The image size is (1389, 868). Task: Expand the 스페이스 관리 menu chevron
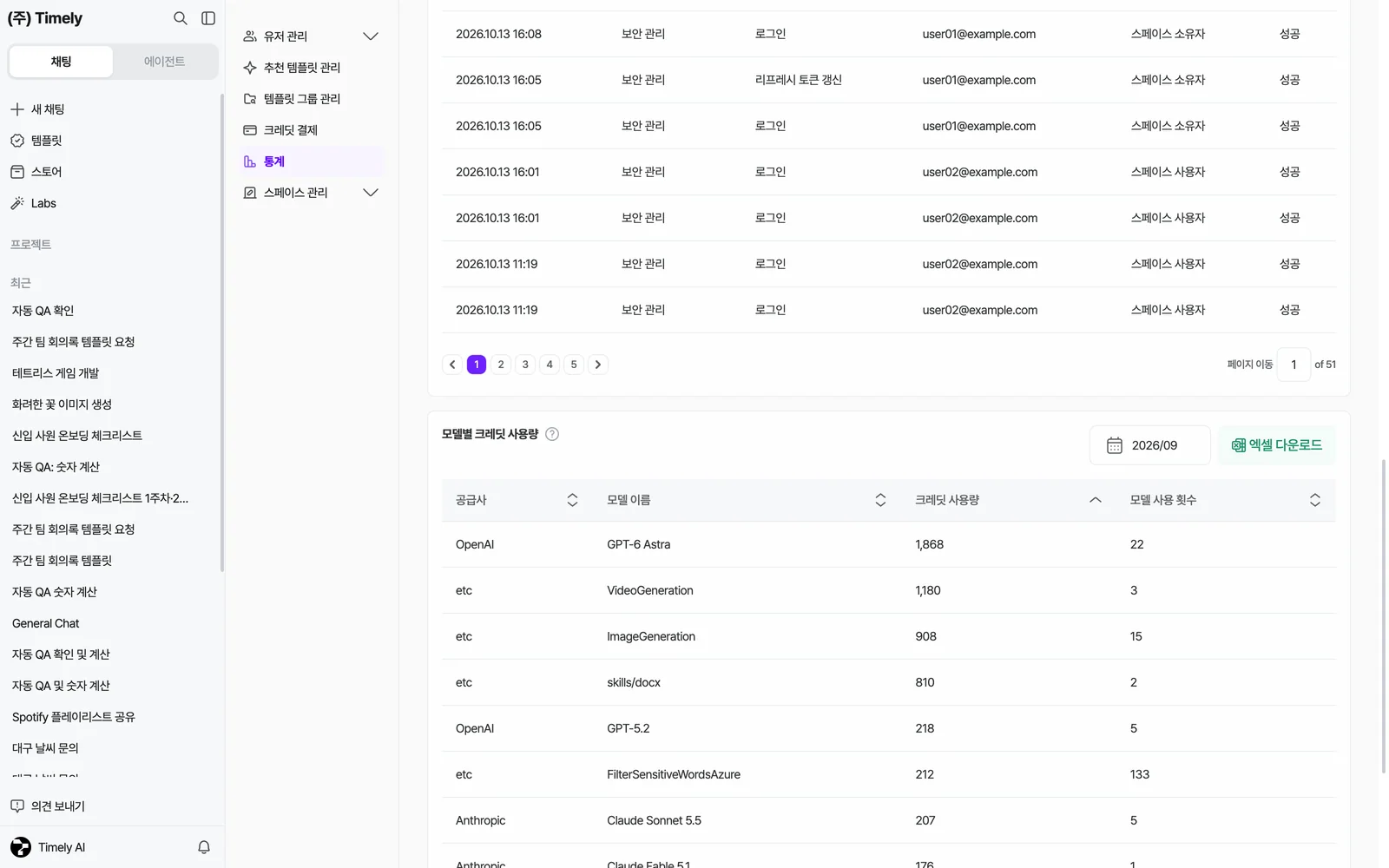point(371,193)
